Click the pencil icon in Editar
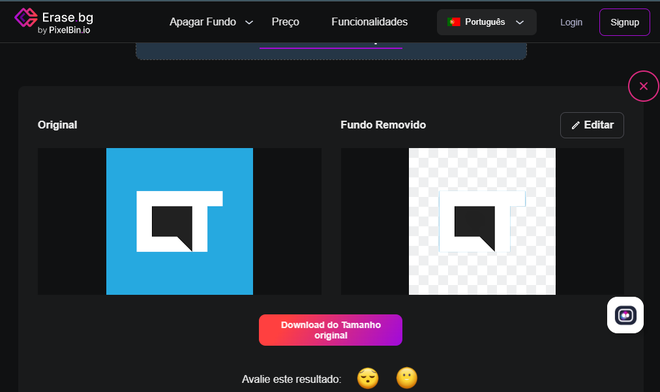This screenshot has height=392, width=660. coord(575,125)
